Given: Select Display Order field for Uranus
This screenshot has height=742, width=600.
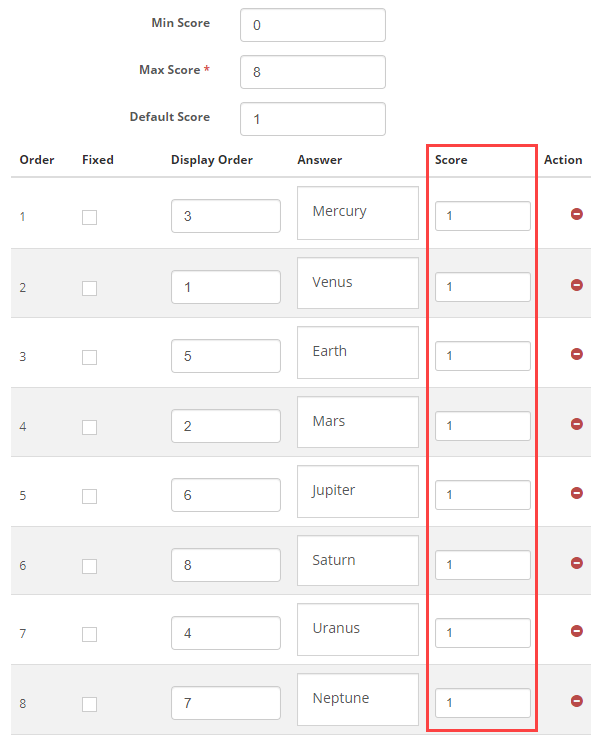Looking at the screenshot, I should coord(225,633).
